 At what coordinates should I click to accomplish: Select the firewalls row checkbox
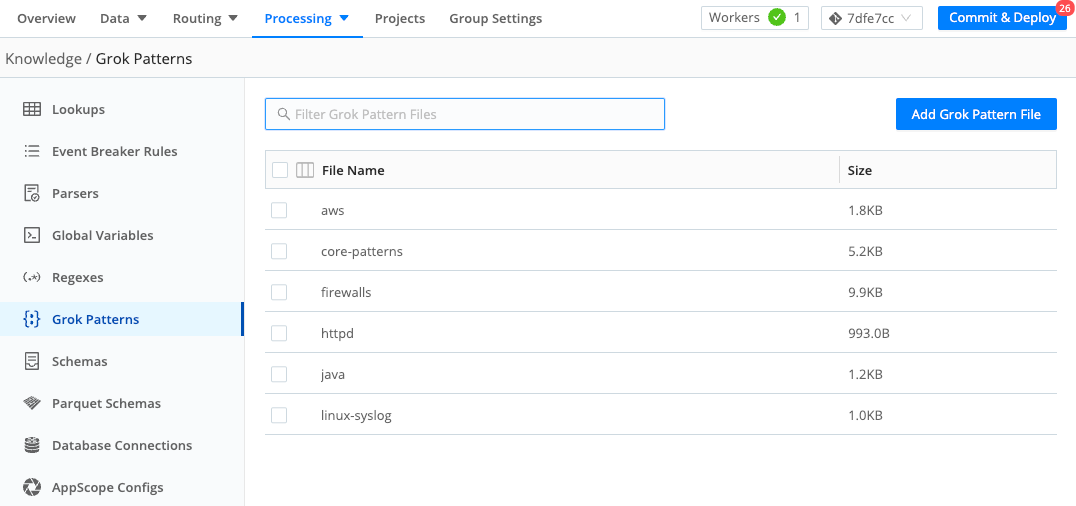pyautogui.click(x=279, y=292)
